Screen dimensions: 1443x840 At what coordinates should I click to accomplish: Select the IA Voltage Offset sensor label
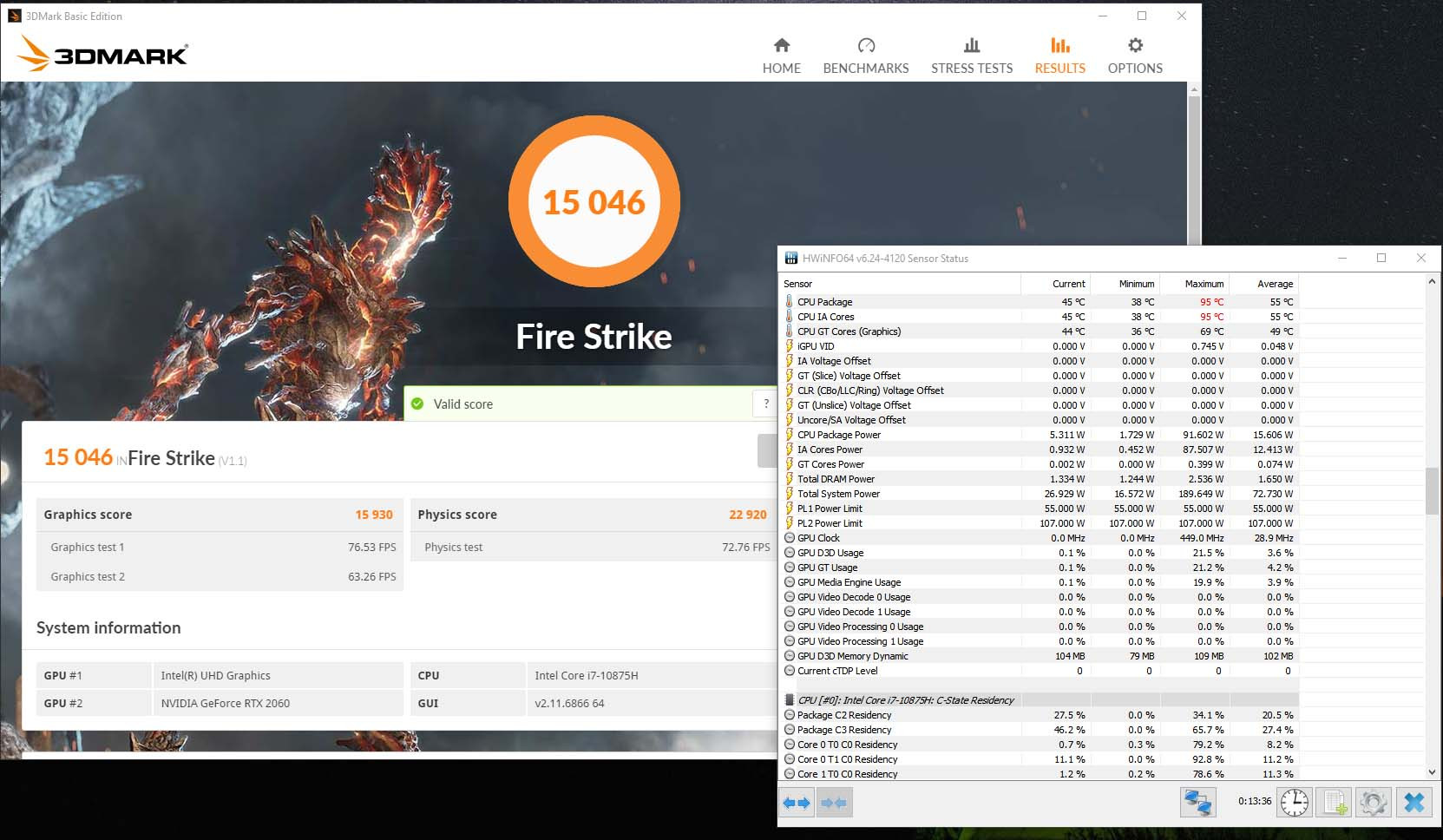[835, 360]
